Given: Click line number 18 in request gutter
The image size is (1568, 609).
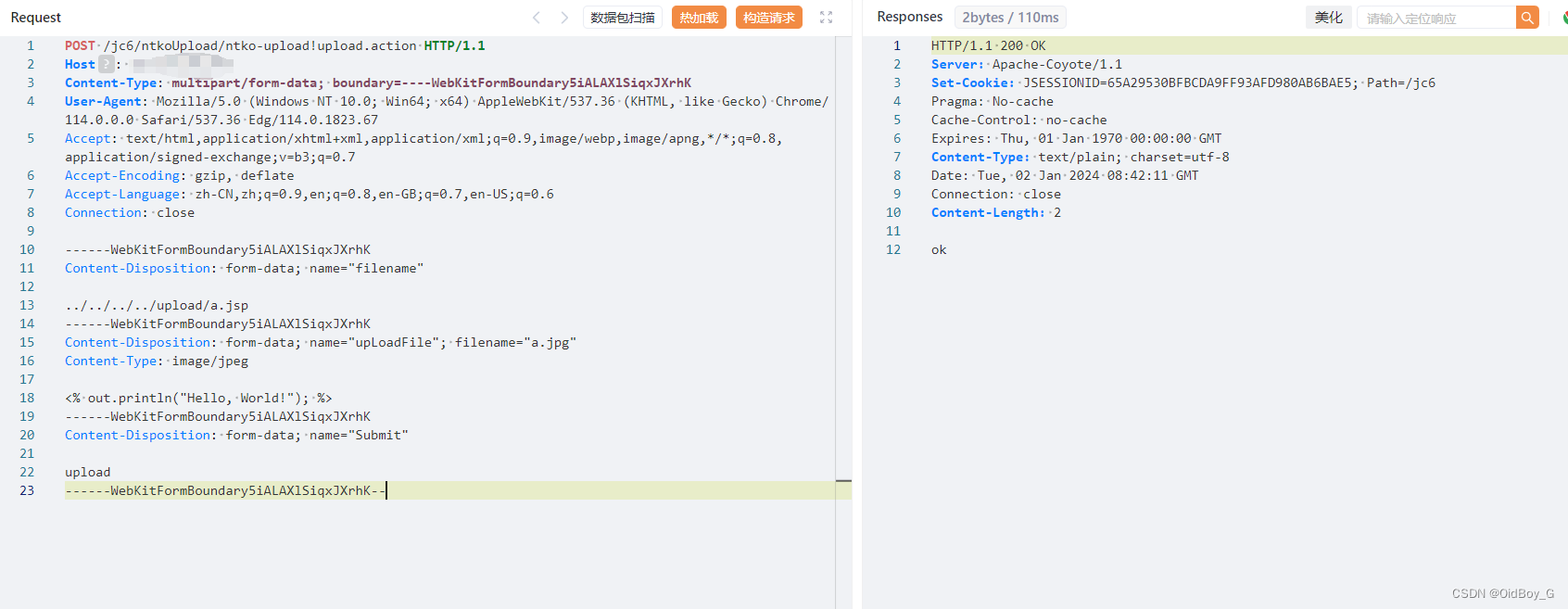Looking at the screenshot, I should pos(27,398).
